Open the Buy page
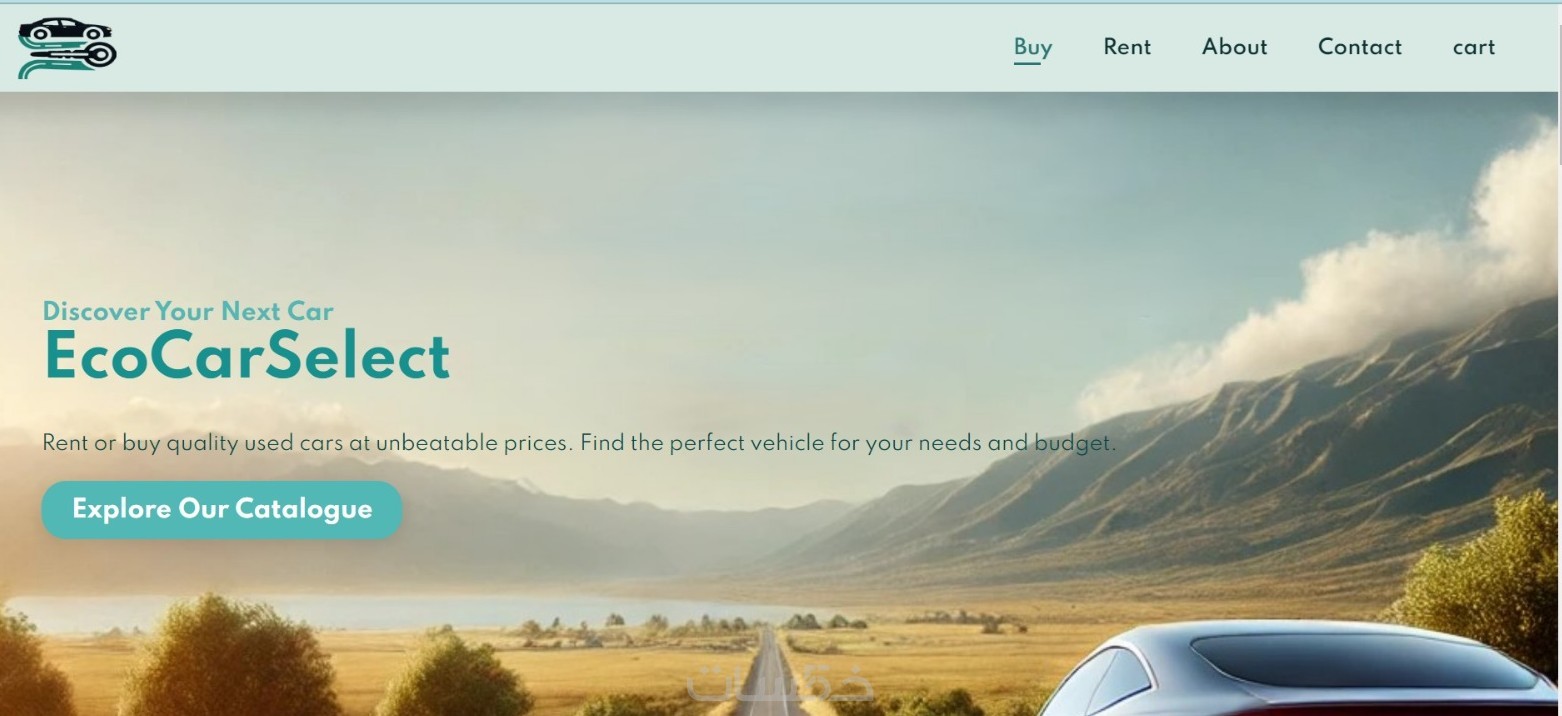This screenshot has width=1562, height=716. [1033, 47]
